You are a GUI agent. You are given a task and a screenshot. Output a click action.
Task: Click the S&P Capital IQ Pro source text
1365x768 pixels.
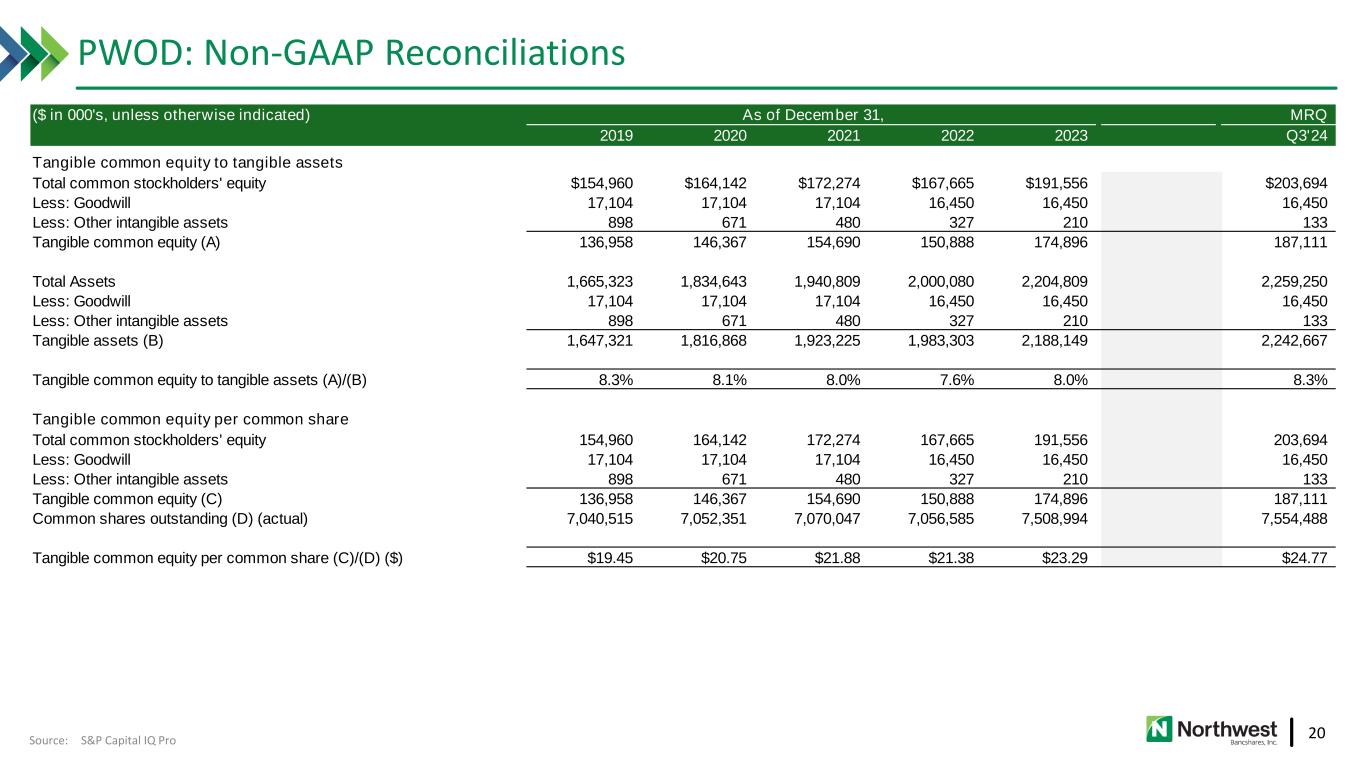pos(134,740)
